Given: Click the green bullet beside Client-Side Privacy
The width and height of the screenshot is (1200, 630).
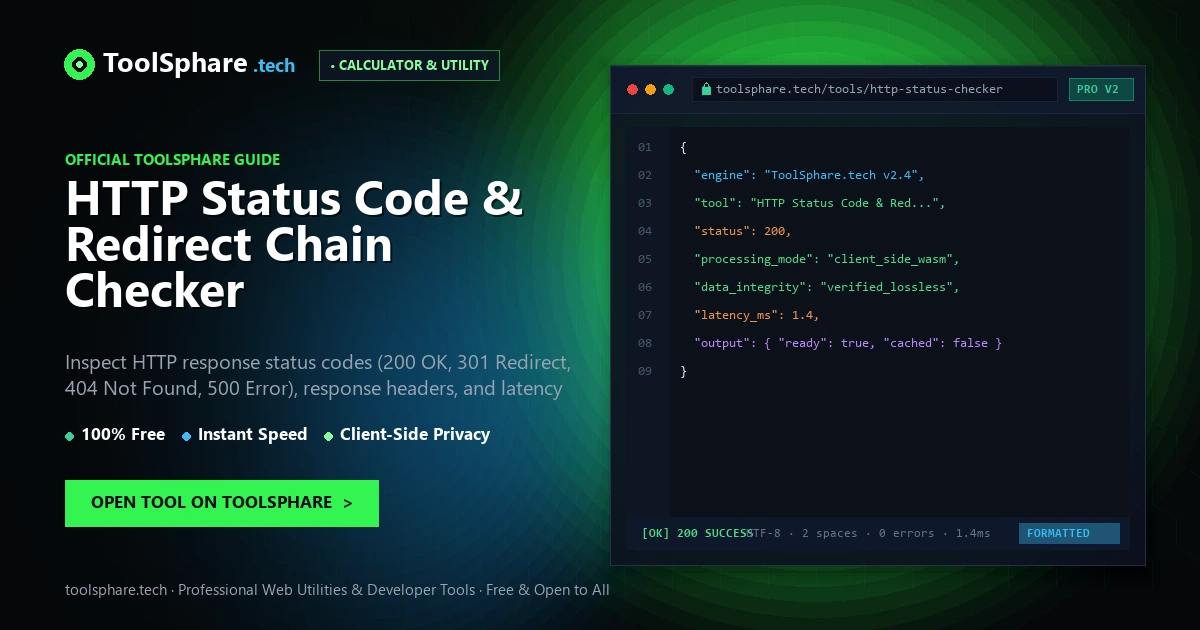Looking at the screenshot, I should pyautogui.click(x=328, y=436).
